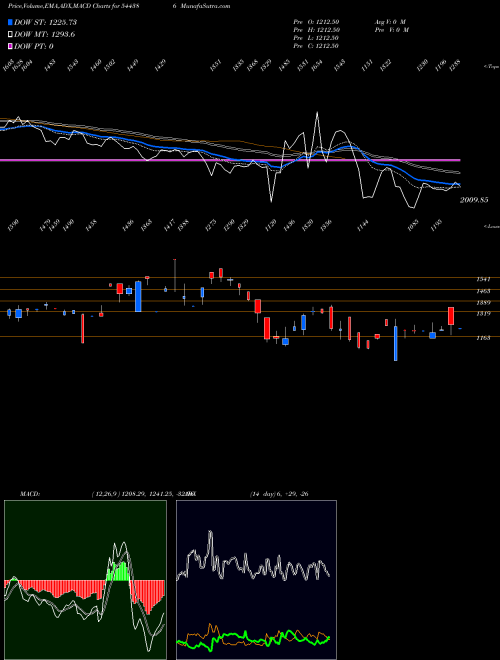
Task: Click the 'Pre L: 1212.50' value
Action: 316,37
